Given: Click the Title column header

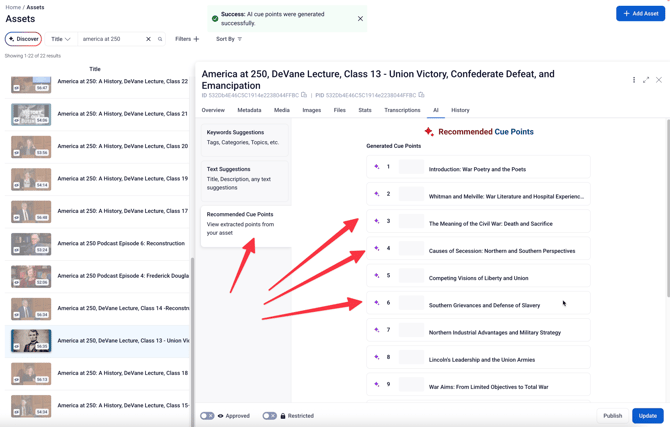Looking at the screenshot, I should 95,69.
